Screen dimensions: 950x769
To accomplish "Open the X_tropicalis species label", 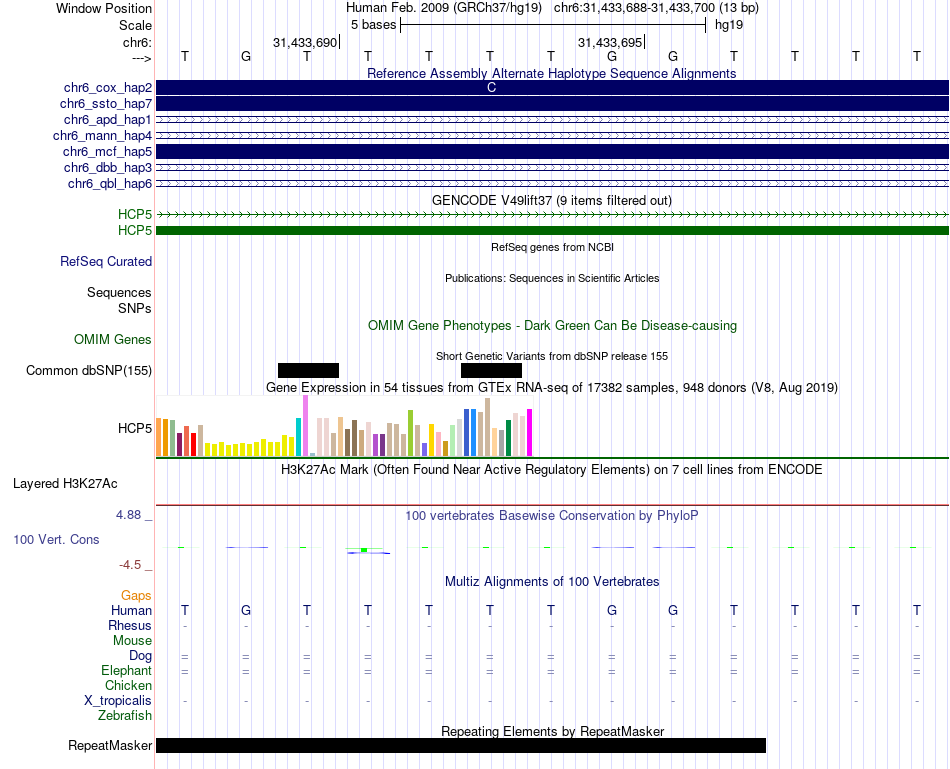I will (x=118, y=701).
